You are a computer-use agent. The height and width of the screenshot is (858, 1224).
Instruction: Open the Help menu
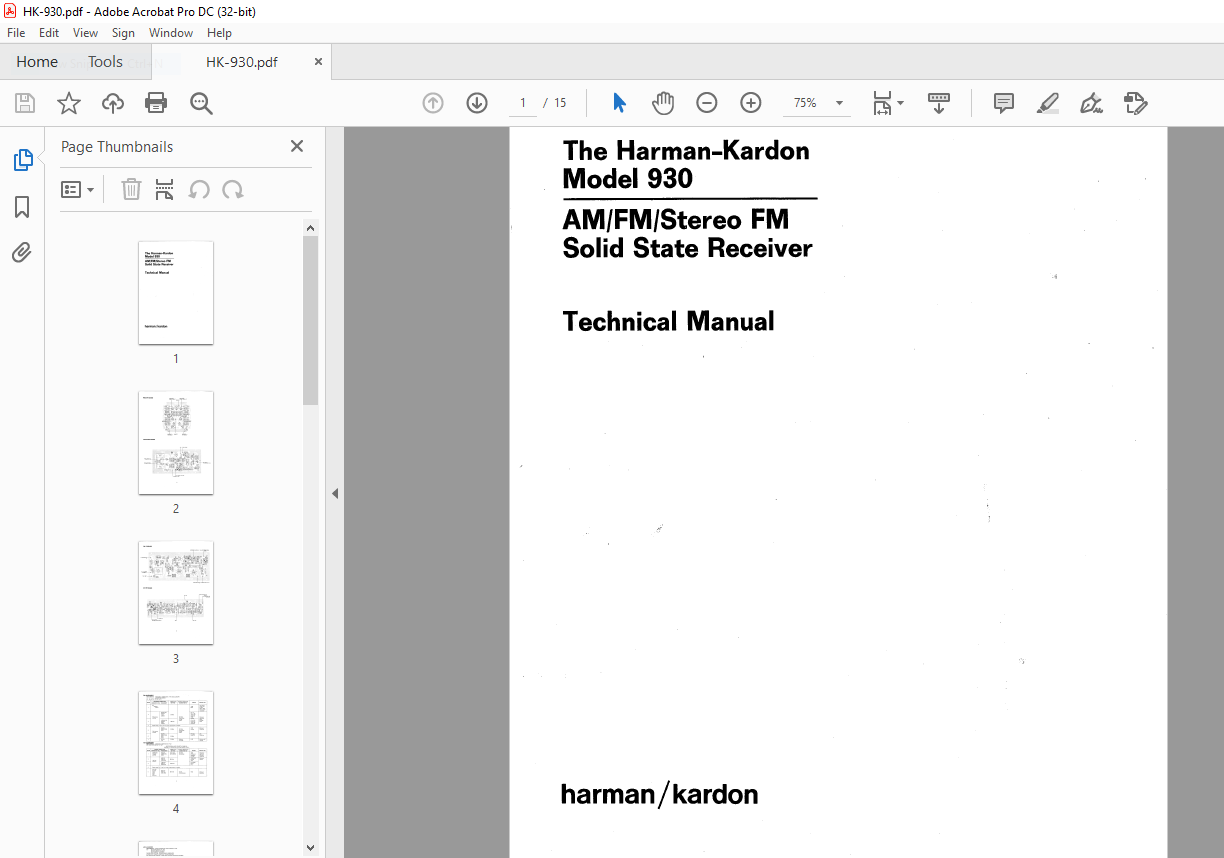pos(219,33)
